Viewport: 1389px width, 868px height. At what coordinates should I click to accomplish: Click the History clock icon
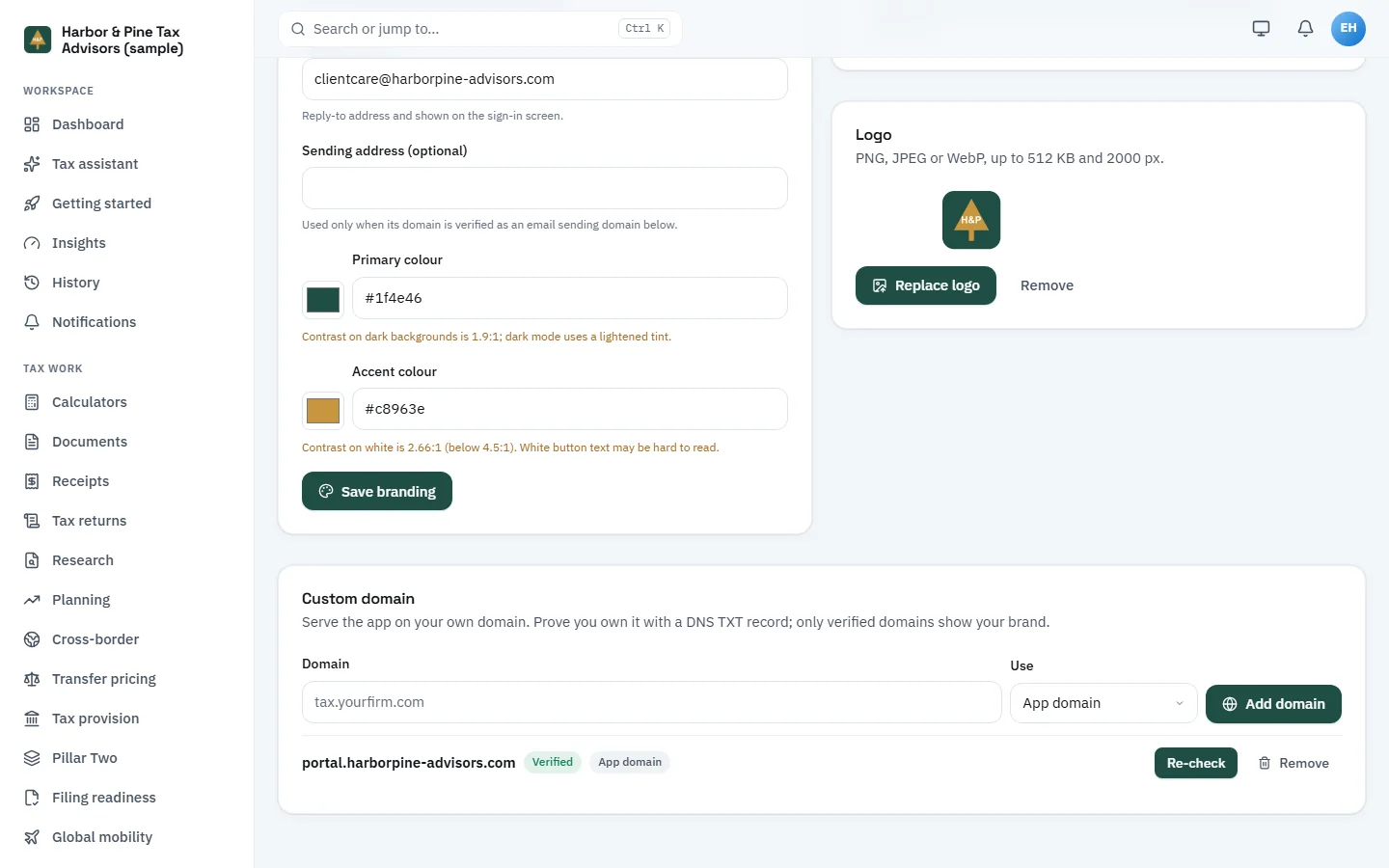[x=32, y=283]
